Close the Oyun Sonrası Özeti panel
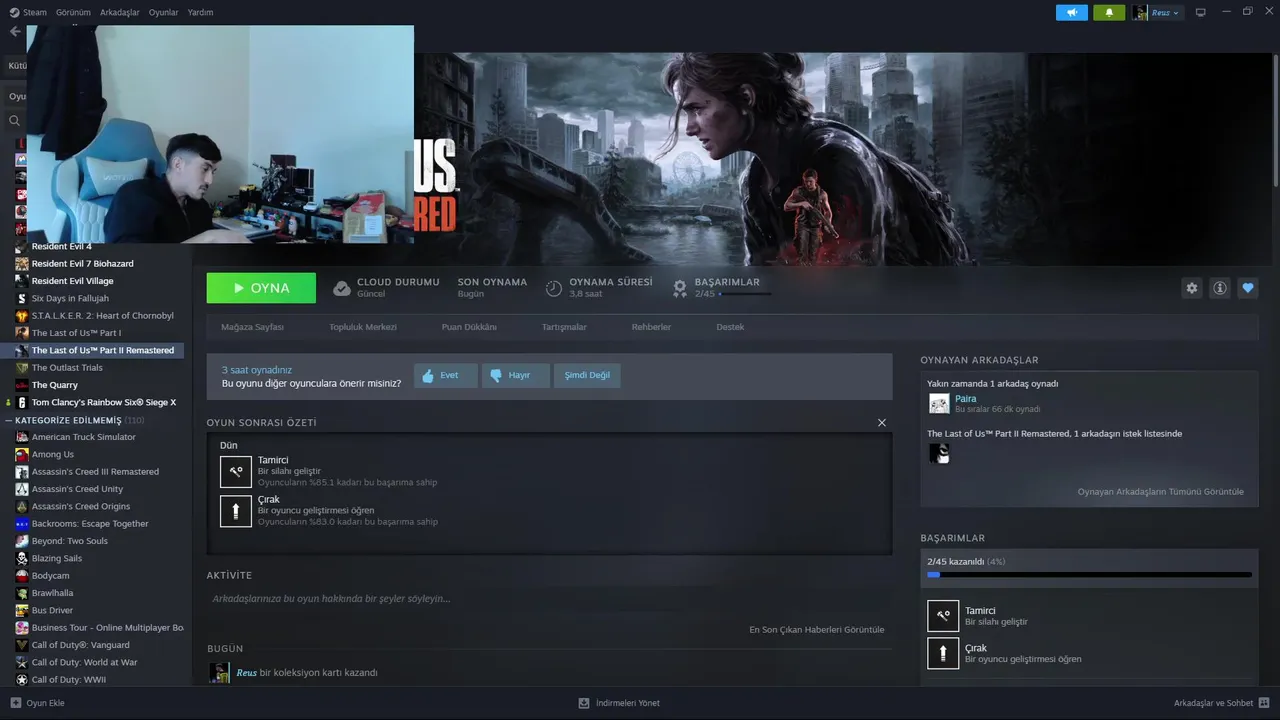 (x=881, y=423)
